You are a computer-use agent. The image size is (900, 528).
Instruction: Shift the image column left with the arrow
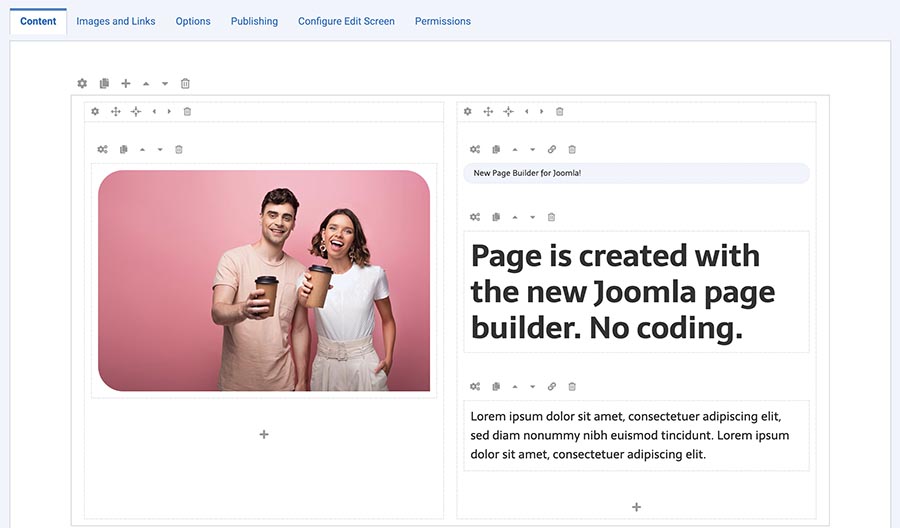pos(154,111)
